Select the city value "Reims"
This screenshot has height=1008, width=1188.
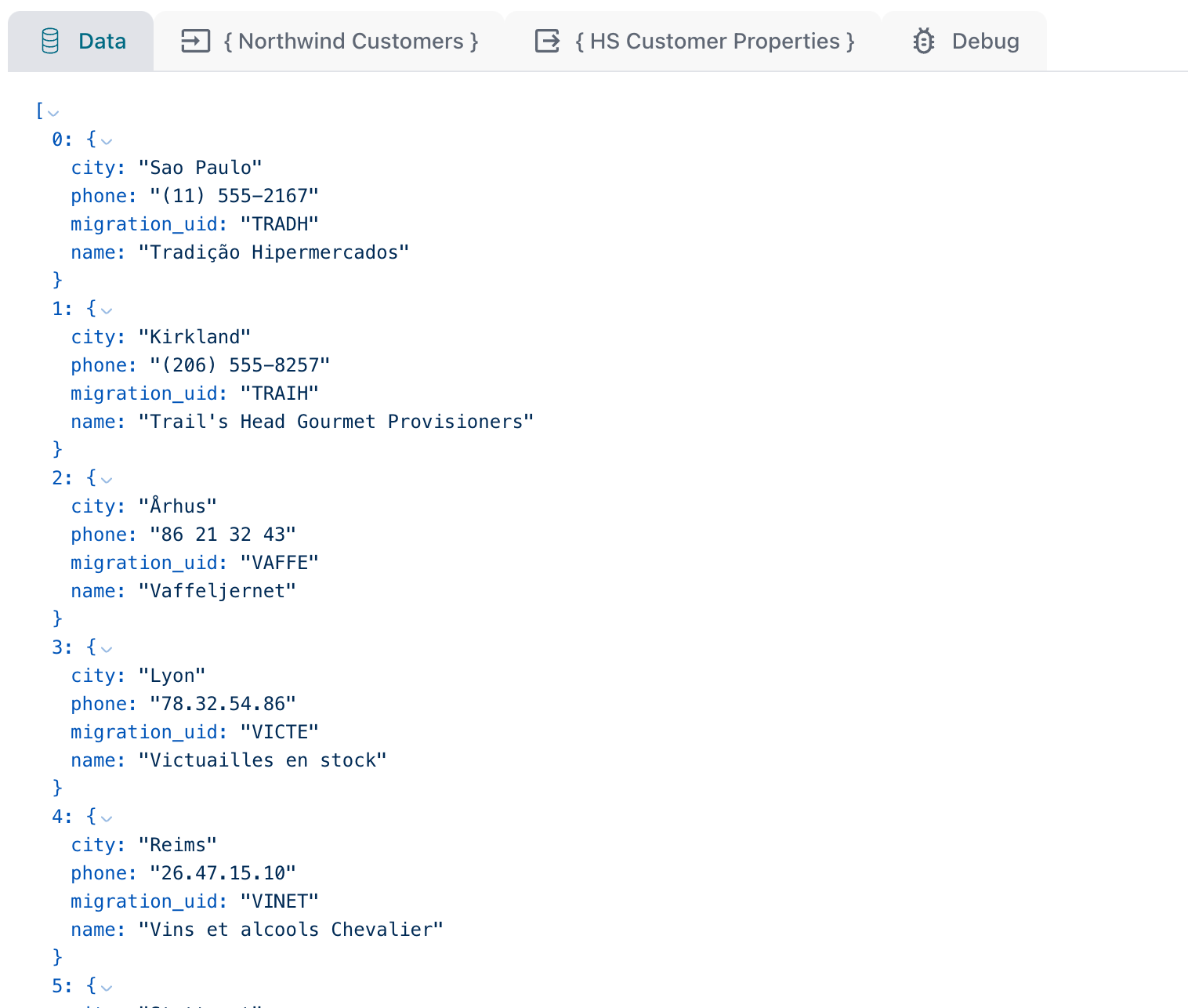[x=178, y=845]
